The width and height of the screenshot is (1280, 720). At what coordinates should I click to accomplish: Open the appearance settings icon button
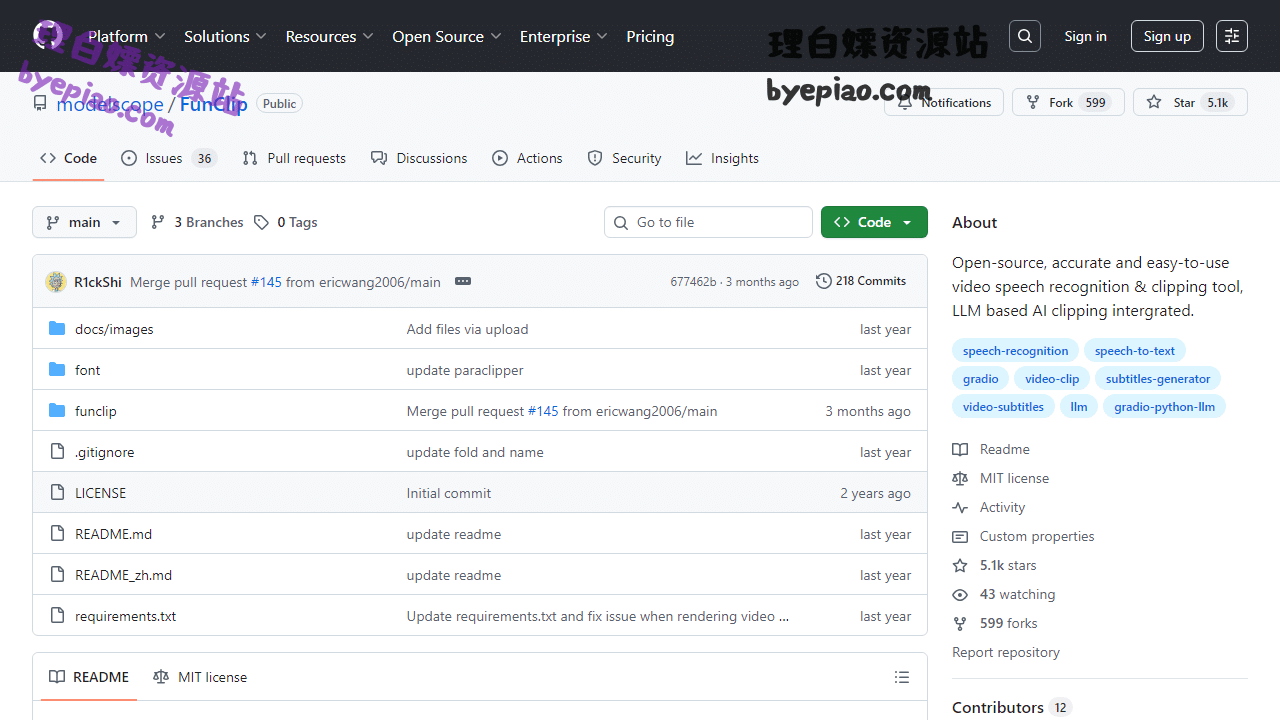click(x=1232, y=36)
